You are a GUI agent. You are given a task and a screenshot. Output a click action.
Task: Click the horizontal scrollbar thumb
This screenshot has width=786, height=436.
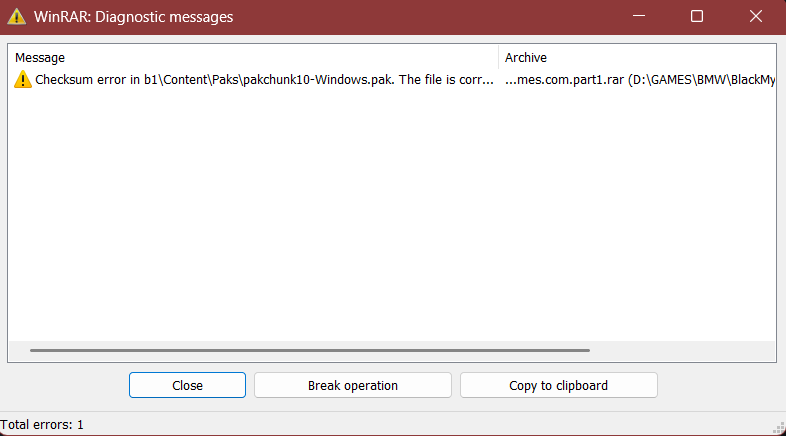point(310,350)
